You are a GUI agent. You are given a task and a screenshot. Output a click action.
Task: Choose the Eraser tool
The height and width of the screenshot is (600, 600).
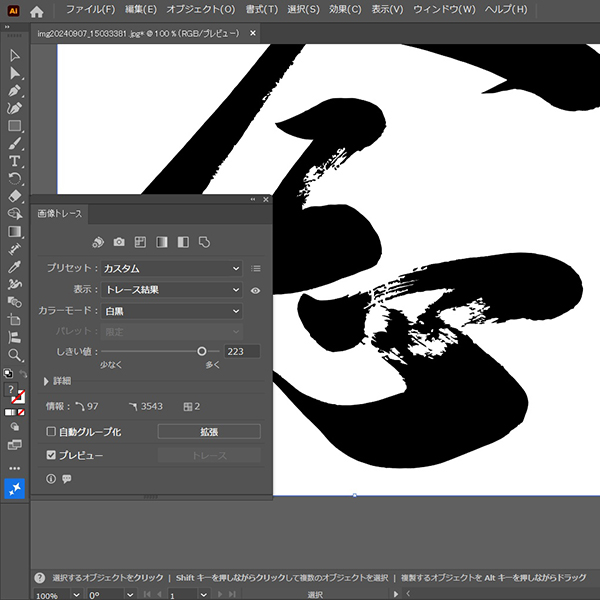[15, 196]
